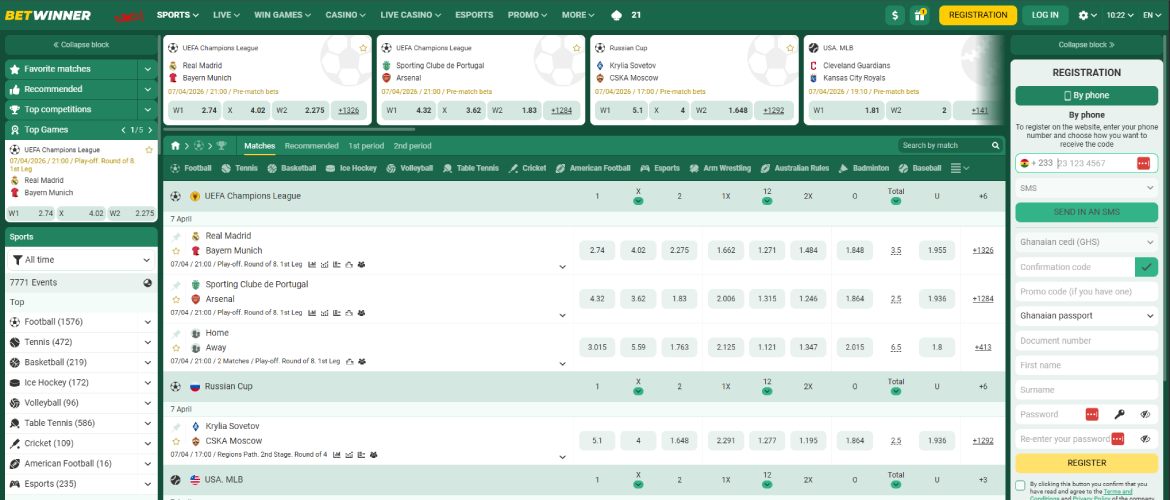
Task: Toggle X column arrow in Champions League header
Action: tap(638, 201)
